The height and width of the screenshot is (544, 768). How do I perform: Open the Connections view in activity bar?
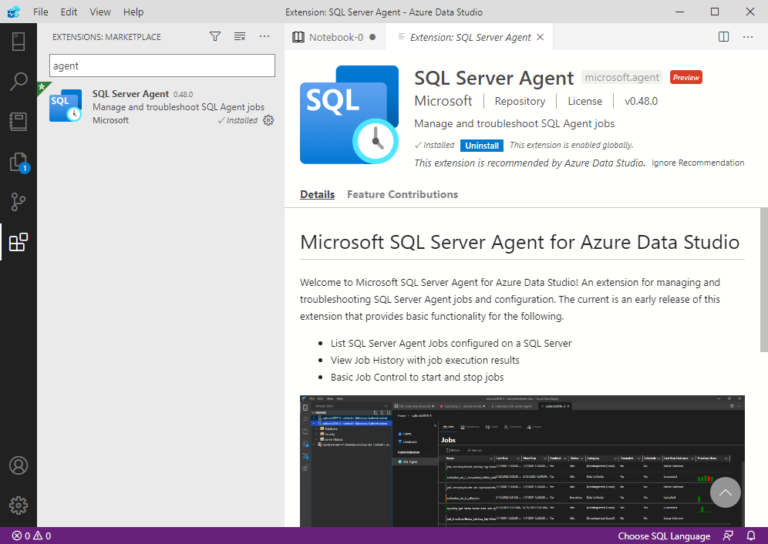tap(18, 42)
